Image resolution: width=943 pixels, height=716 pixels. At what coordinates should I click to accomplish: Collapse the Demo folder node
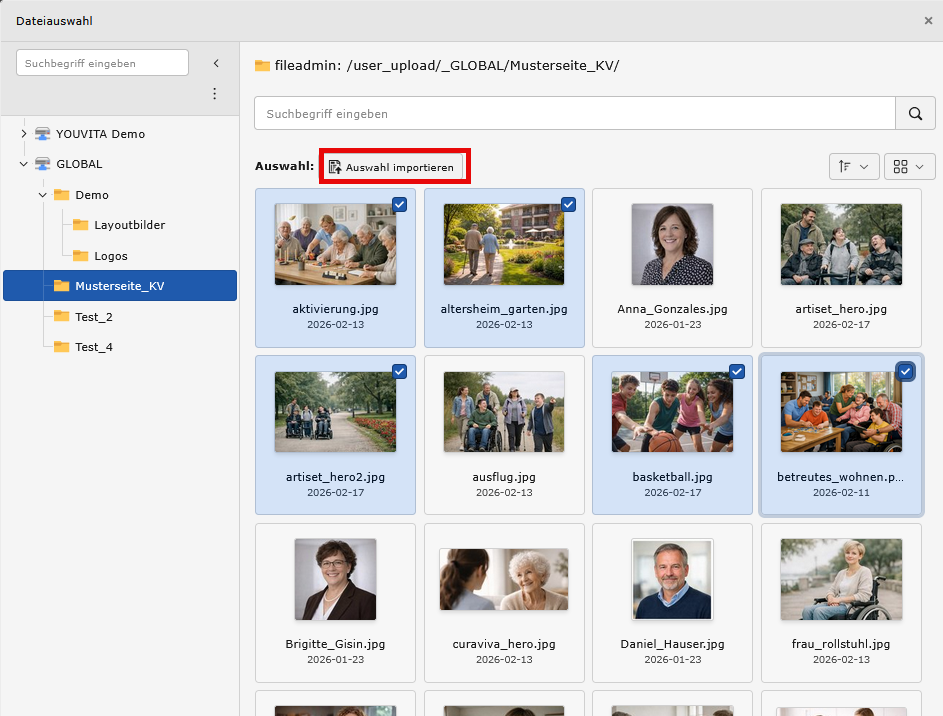tap(43, 195)
